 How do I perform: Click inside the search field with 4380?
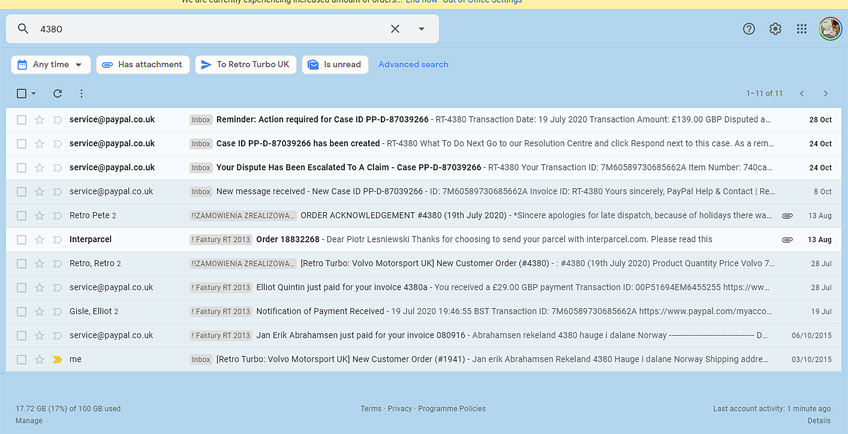point(211,29)
